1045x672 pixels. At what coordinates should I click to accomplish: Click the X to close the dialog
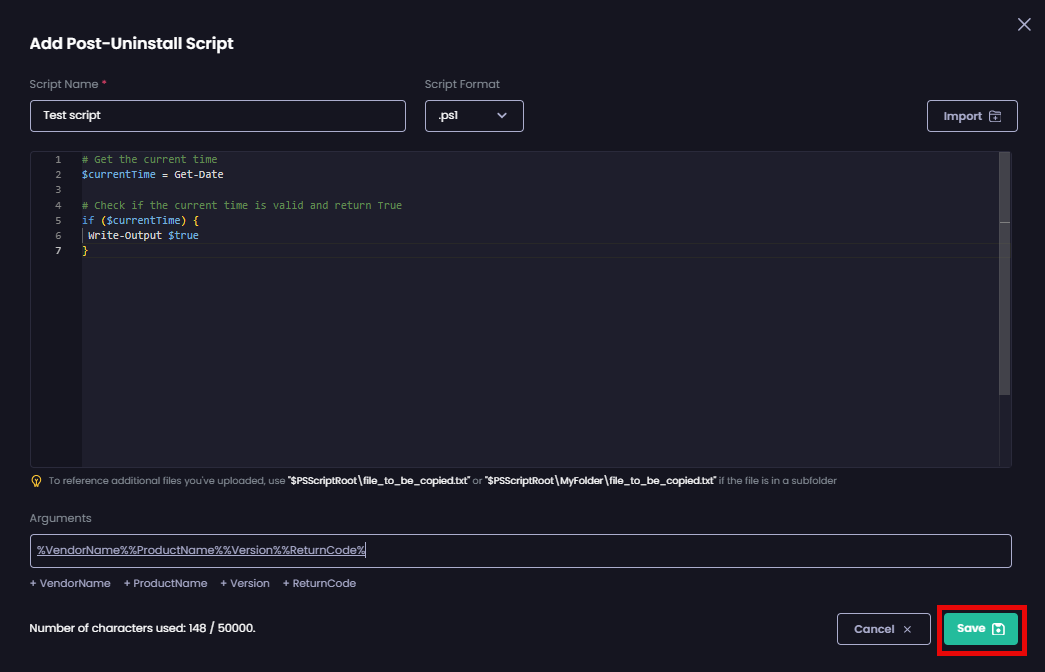point(1023,24)
